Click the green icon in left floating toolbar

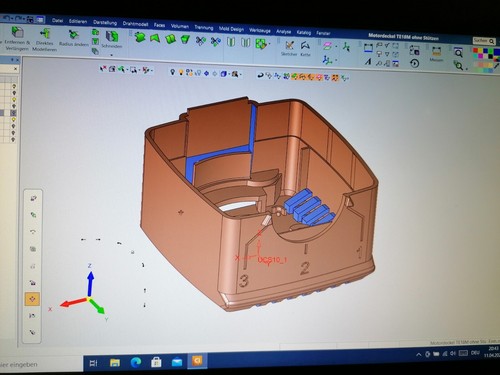[x=33, y=215]
